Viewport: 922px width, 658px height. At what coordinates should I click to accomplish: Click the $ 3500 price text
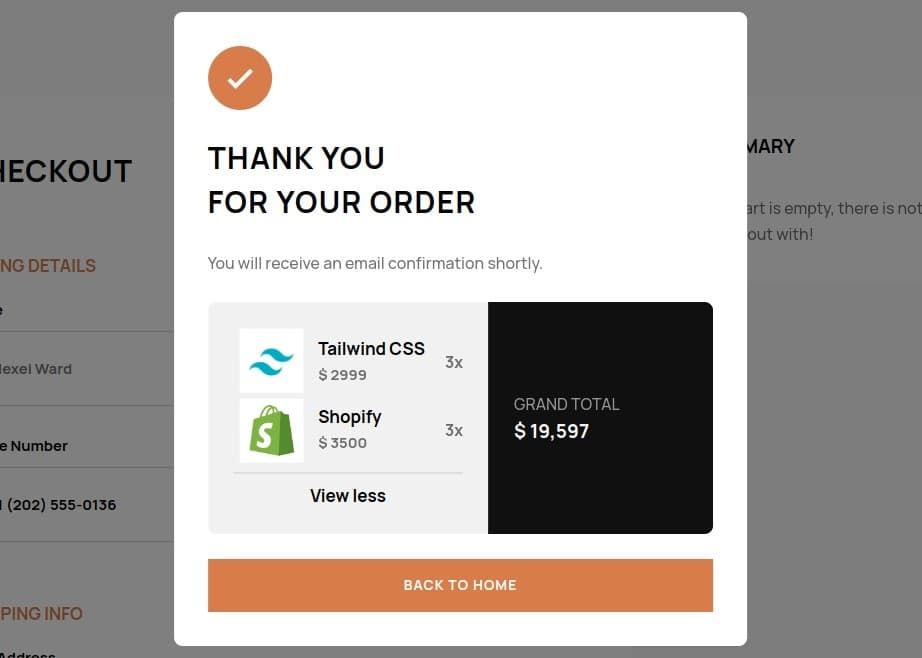tap(342, 443)
